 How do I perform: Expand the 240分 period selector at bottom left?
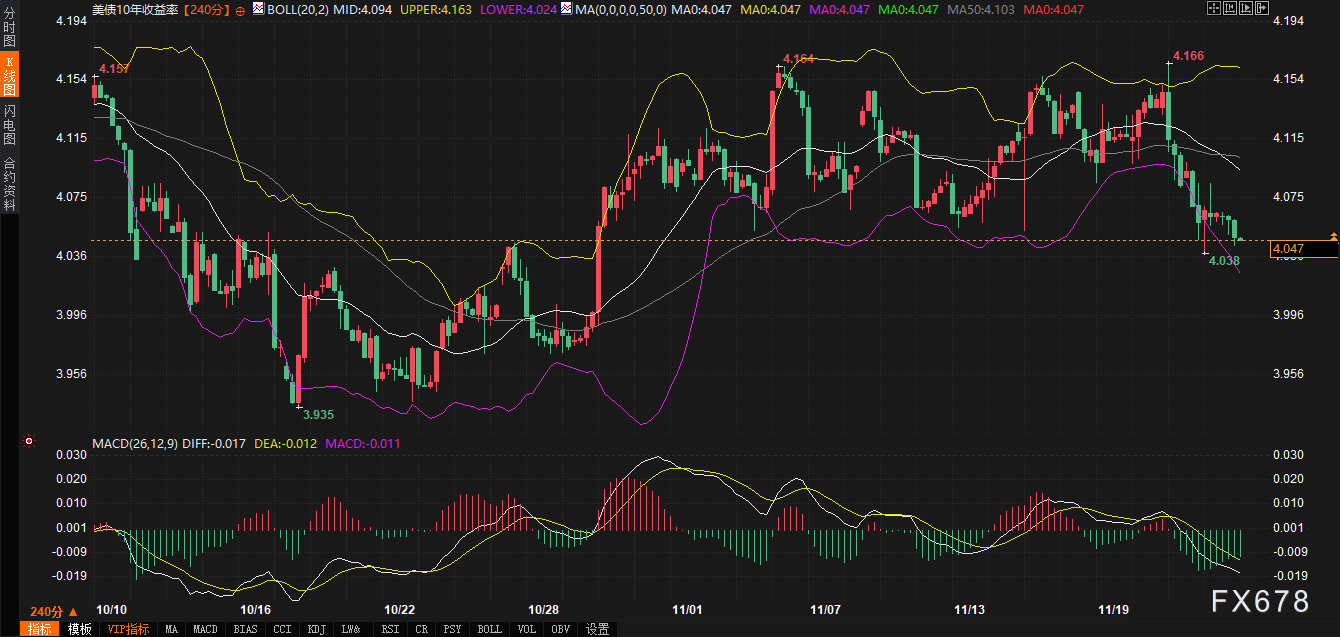pyautogui.click(x=53, y=611)
